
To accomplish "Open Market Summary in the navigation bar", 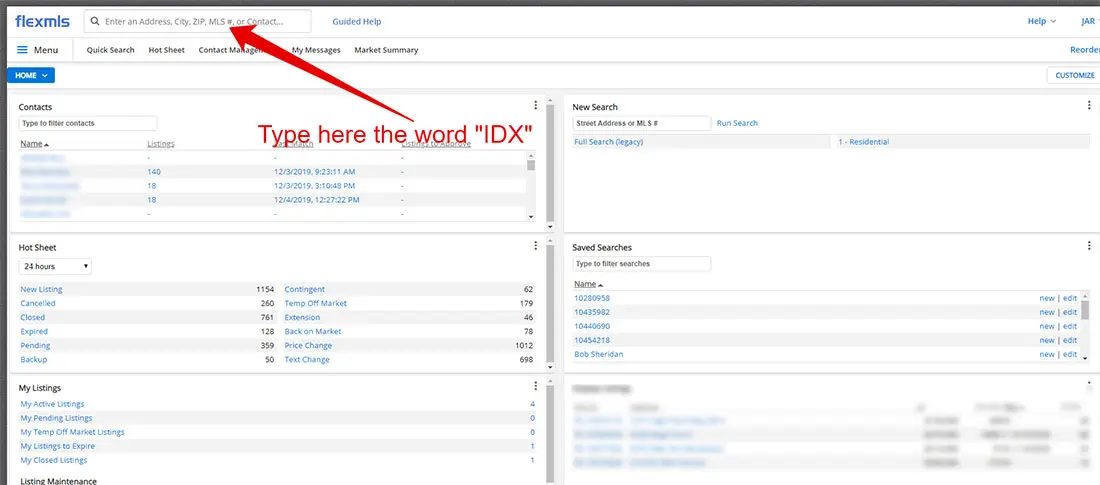I will coord(386,50).
